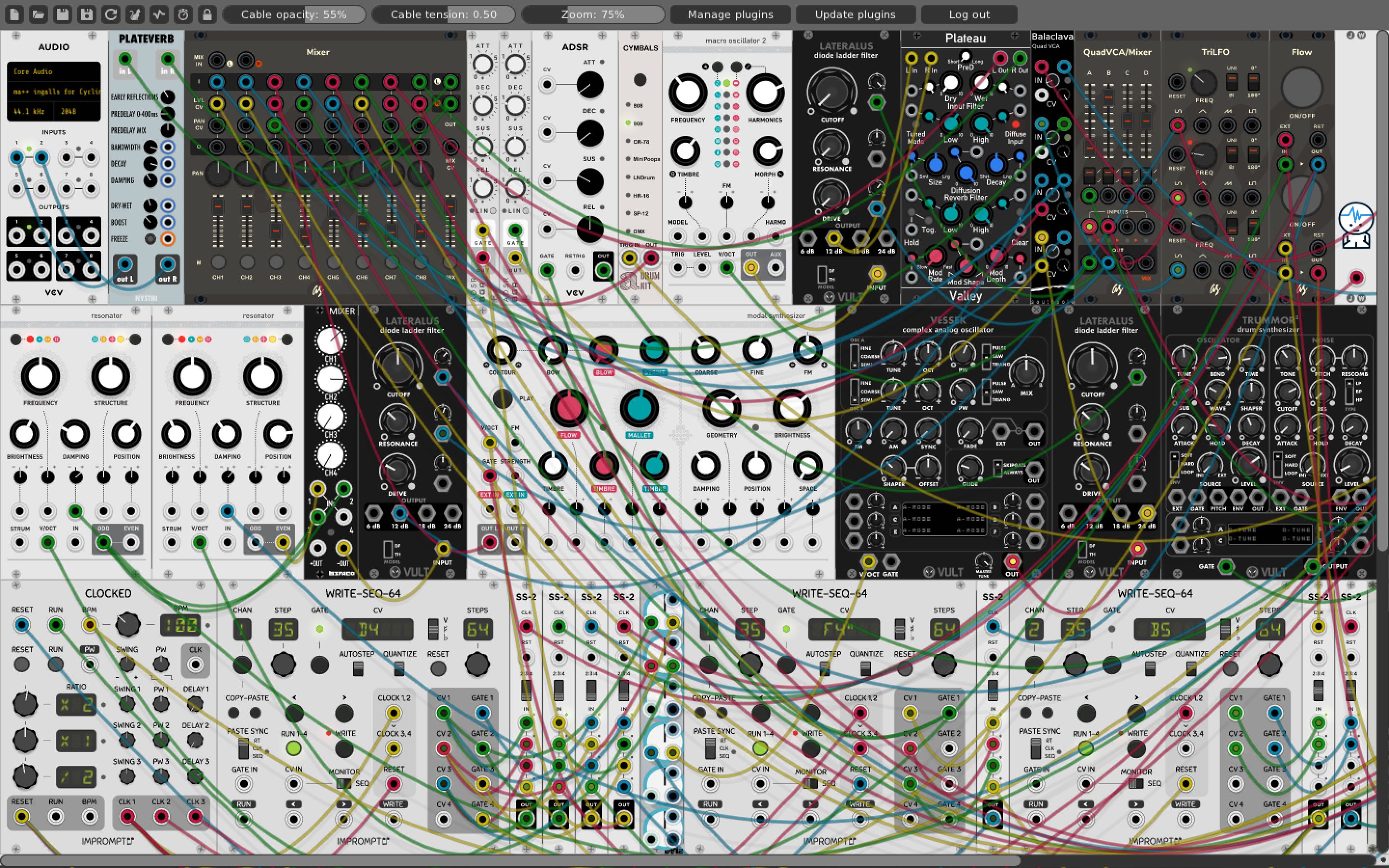Click the Lock modules padlock icon

pyautogui.click(x=207, y=14)
